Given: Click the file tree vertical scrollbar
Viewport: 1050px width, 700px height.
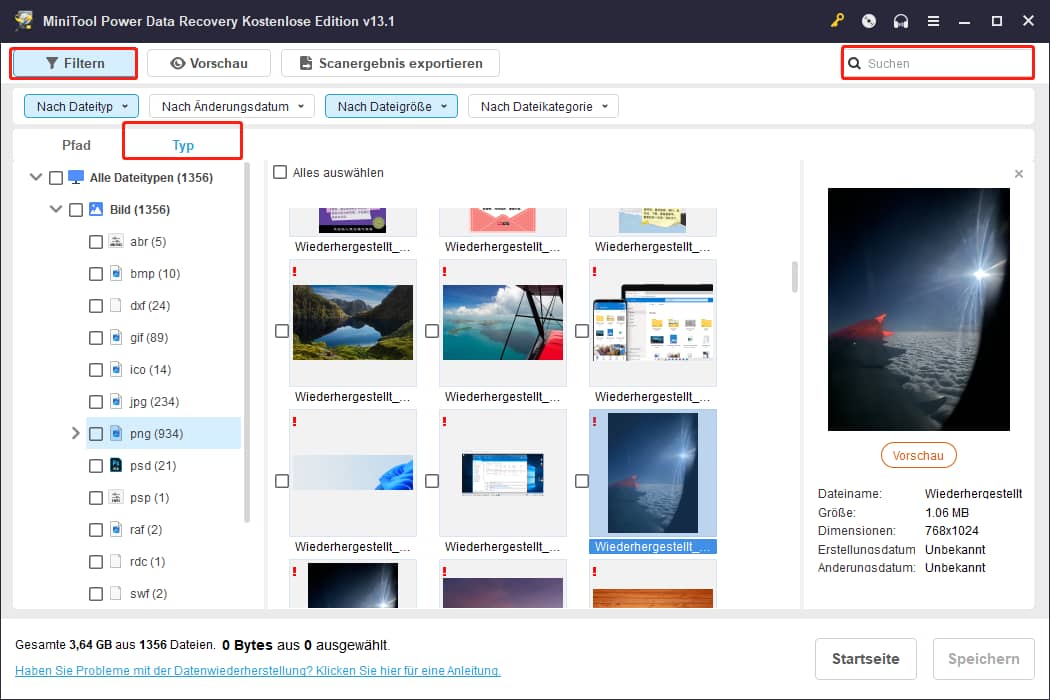Looking at the screenshot, I should (x=246, y=342).
